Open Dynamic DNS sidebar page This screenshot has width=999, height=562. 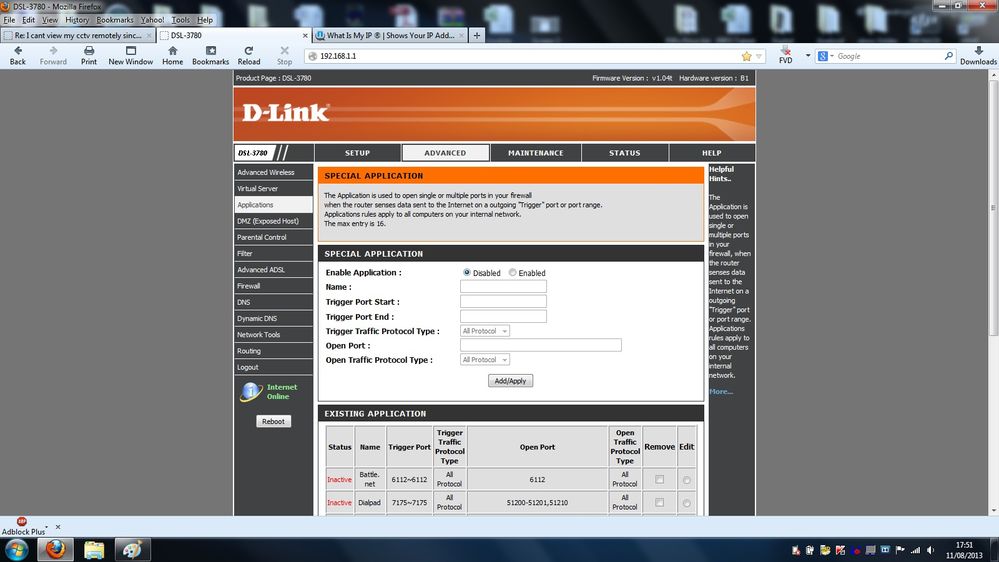[273, 319]
